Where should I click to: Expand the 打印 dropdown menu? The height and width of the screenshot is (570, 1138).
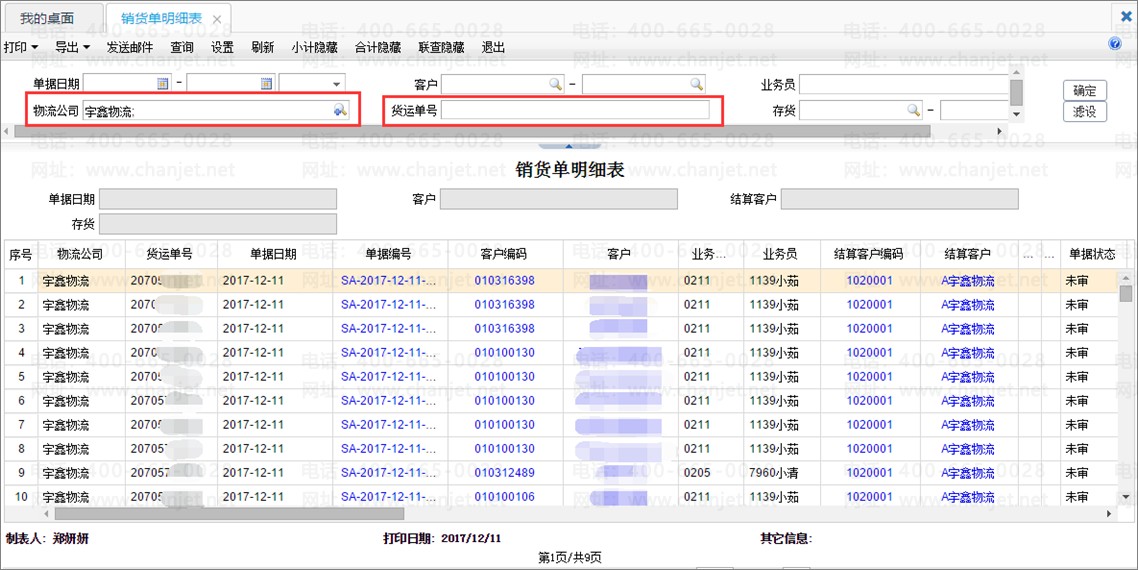pos(21,47)
